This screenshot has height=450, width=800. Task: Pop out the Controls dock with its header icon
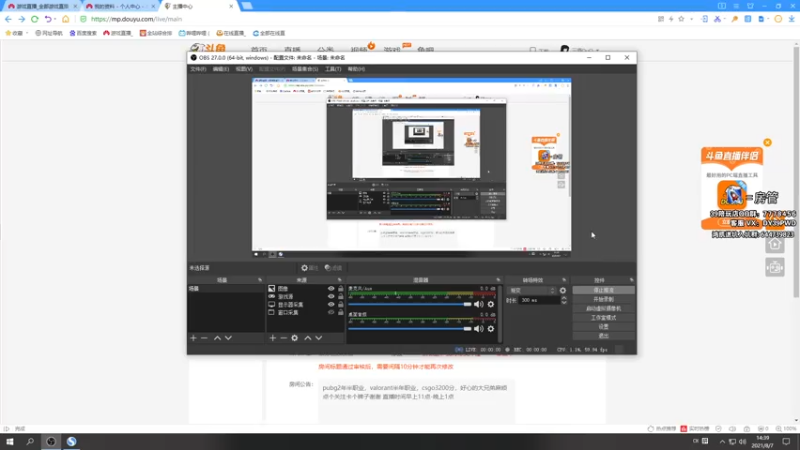pyautogui.click(x=632, y=280)
